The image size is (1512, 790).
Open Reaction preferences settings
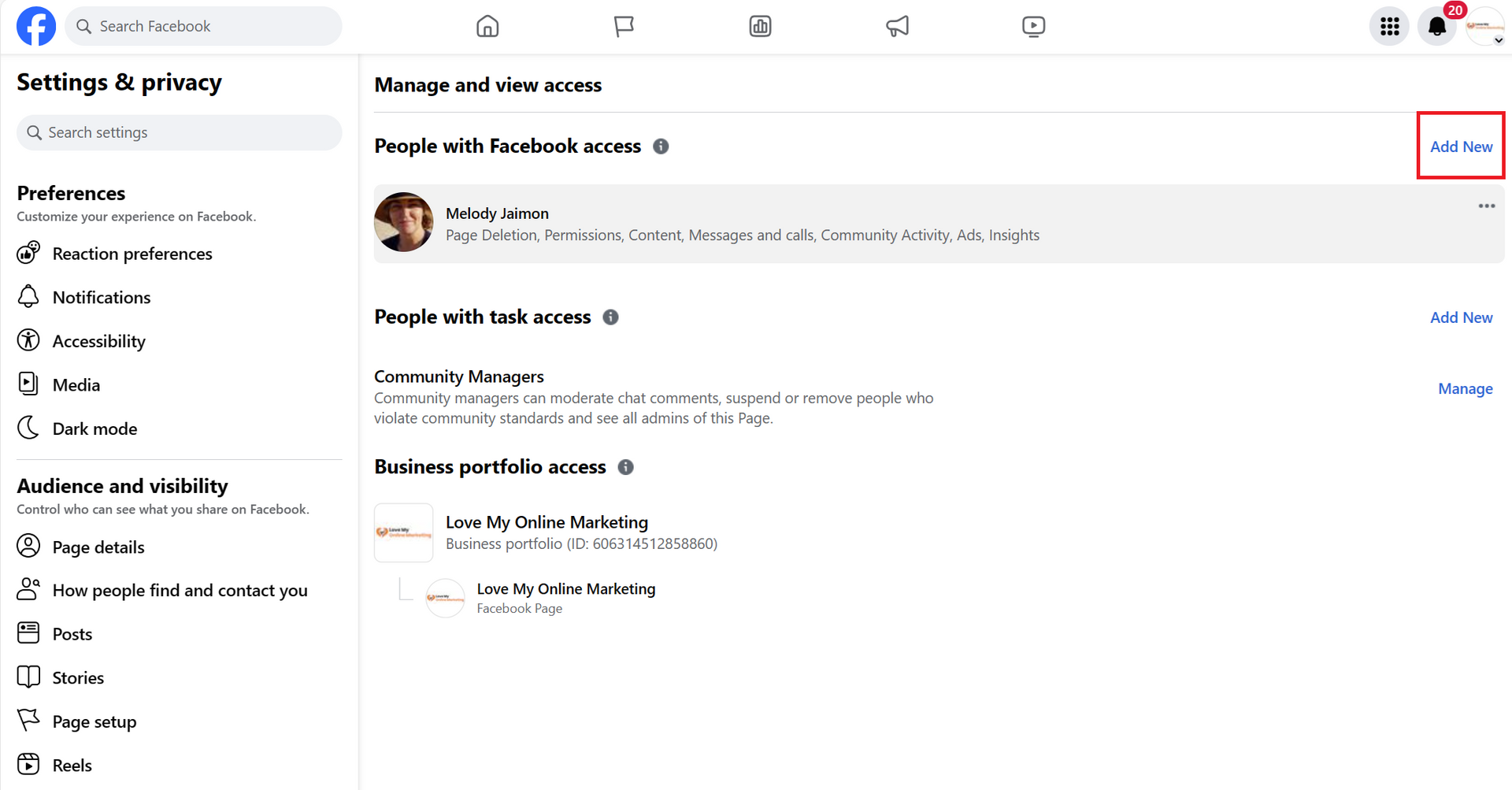coord(132,253)
